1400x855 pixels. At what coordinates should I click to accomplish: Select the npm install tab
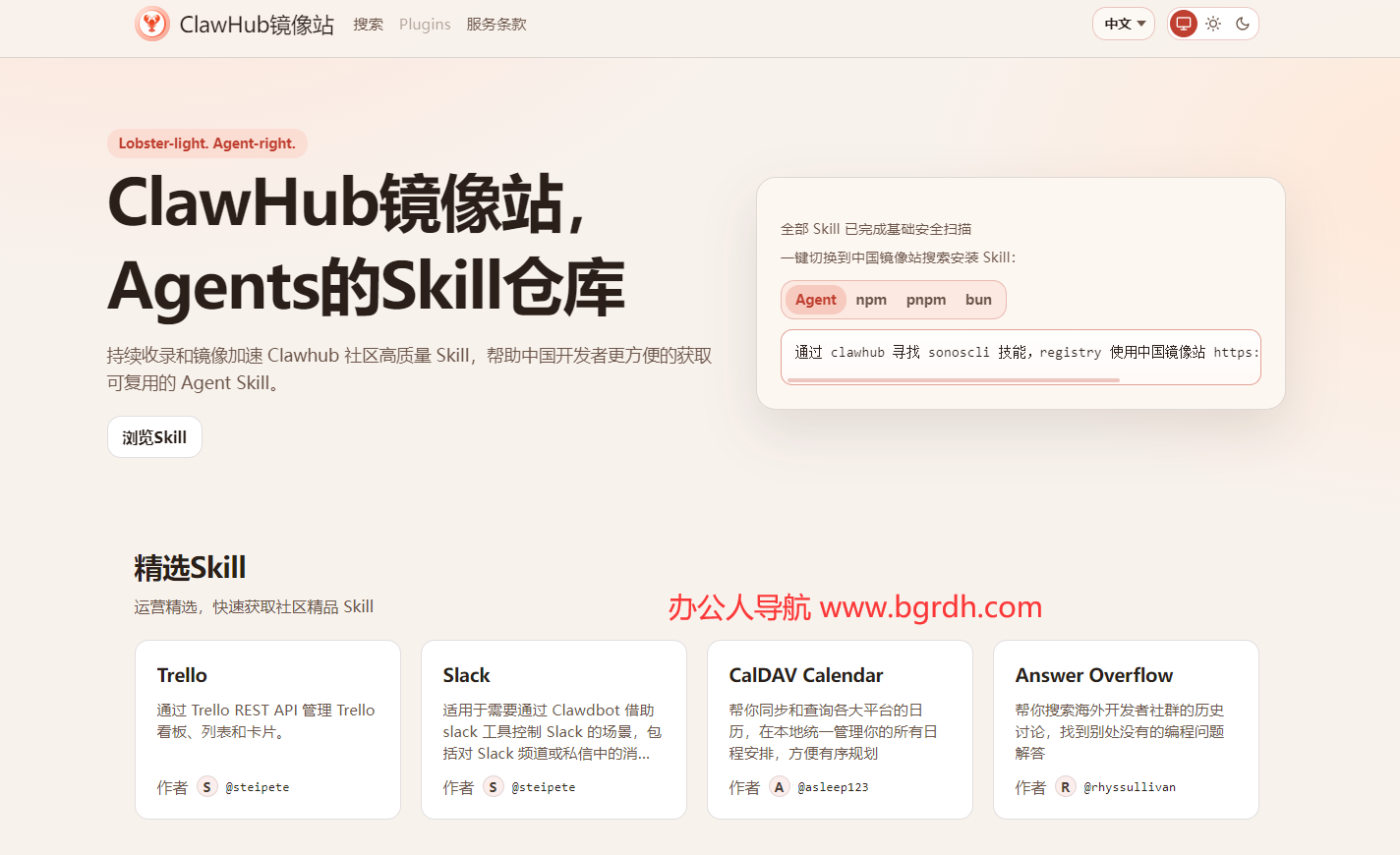pyautogui.click(x=871, y=300)
